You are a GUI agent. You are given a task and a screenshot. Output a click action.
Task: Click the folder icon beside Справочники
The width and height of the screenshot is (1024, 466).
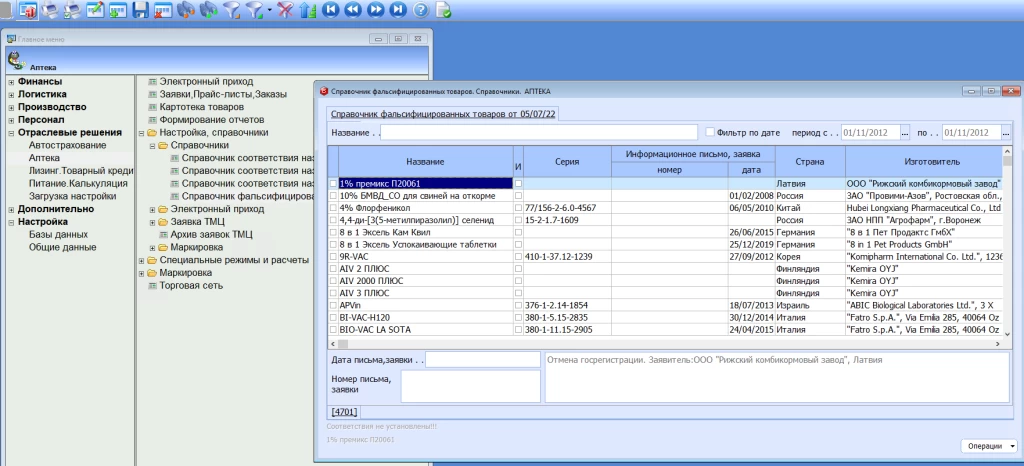[165, 145]
